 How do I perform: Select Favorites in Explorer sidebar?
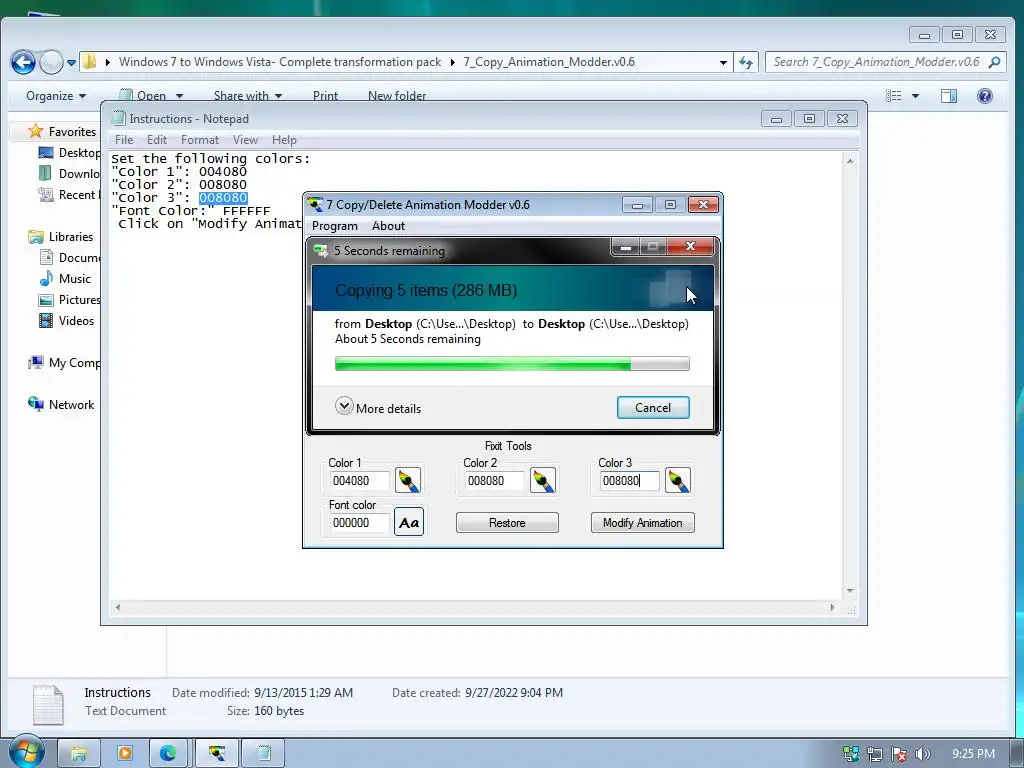tap(63, 131)
